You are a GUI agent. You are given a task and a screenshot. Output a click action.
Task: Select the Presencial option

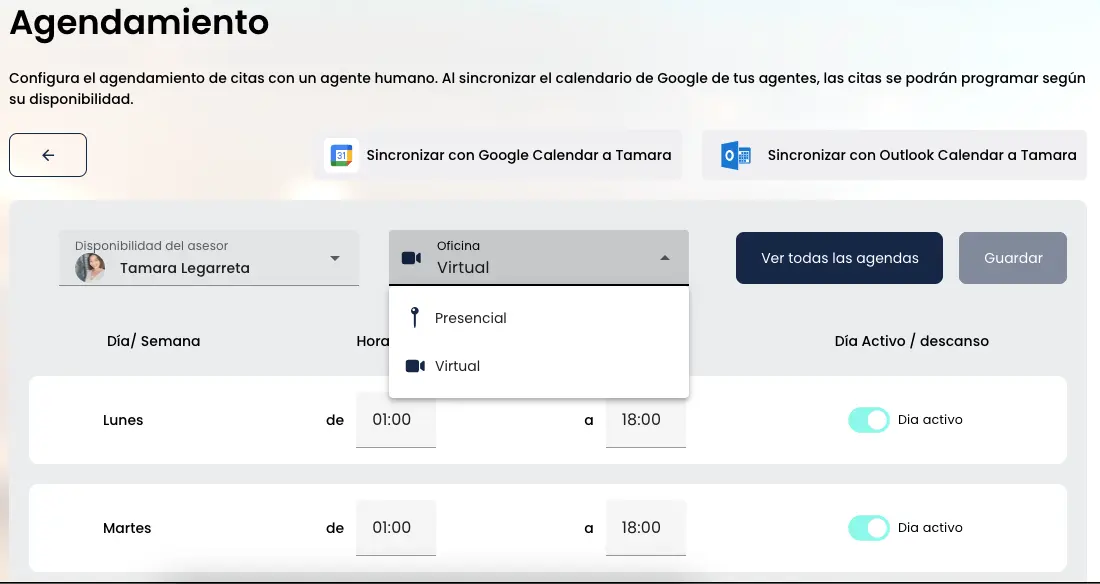tap(539, 318)
